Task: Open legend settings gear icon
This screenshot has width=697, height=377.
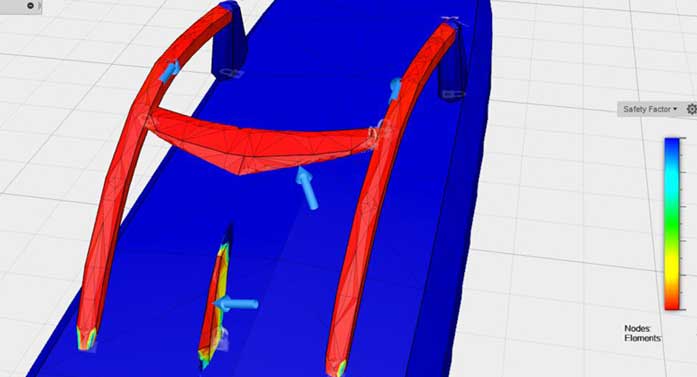Action: point(692,109)
